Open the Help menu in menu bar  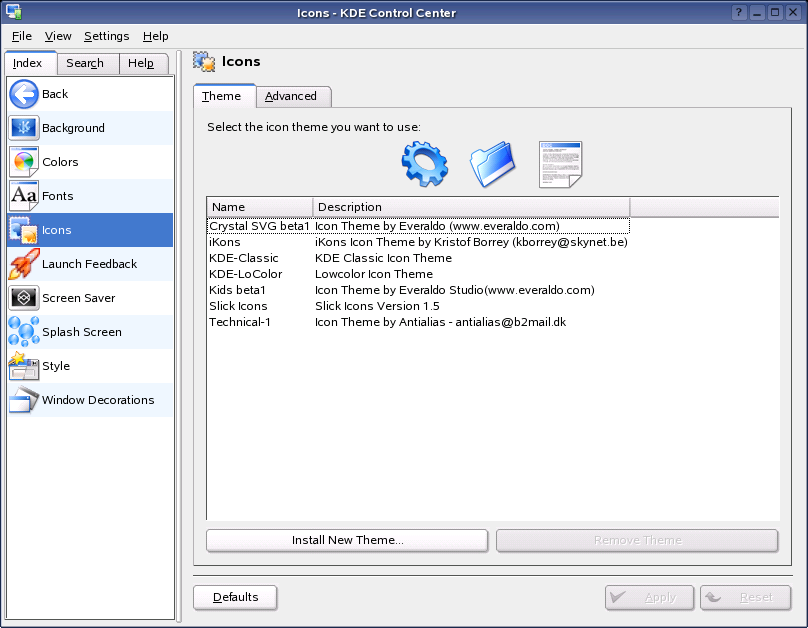point(156,36)
